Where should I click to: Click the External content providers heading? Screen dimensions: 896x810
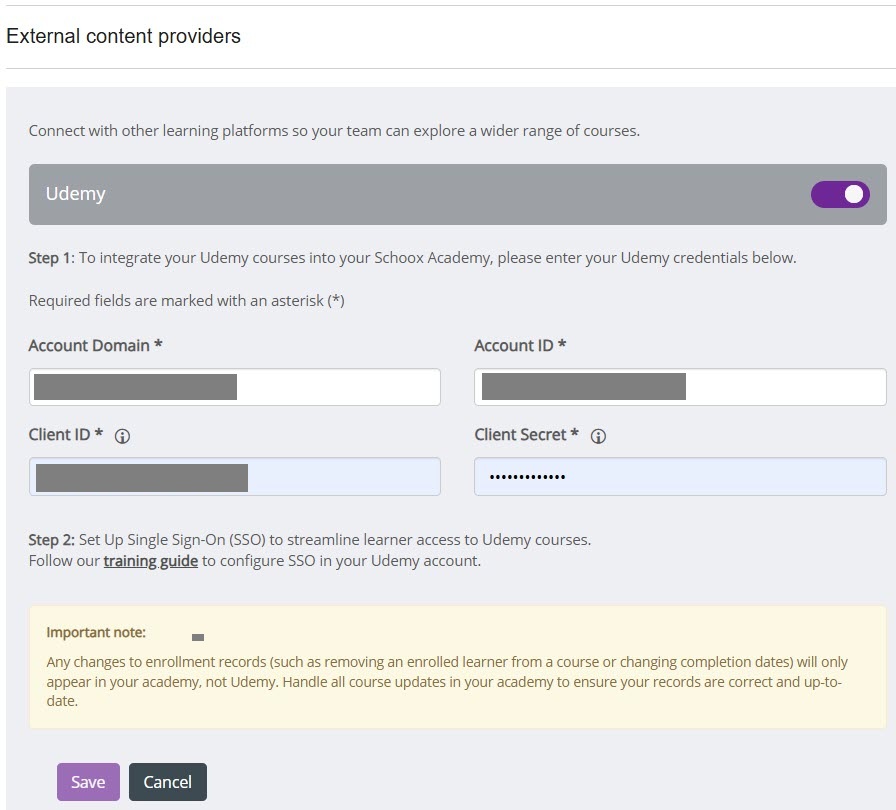(123, 36)
